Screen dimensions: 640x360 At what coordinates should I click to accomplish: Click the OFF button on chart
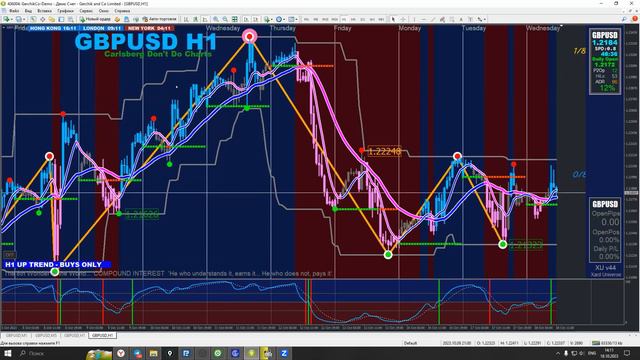(x=9, y=255)
